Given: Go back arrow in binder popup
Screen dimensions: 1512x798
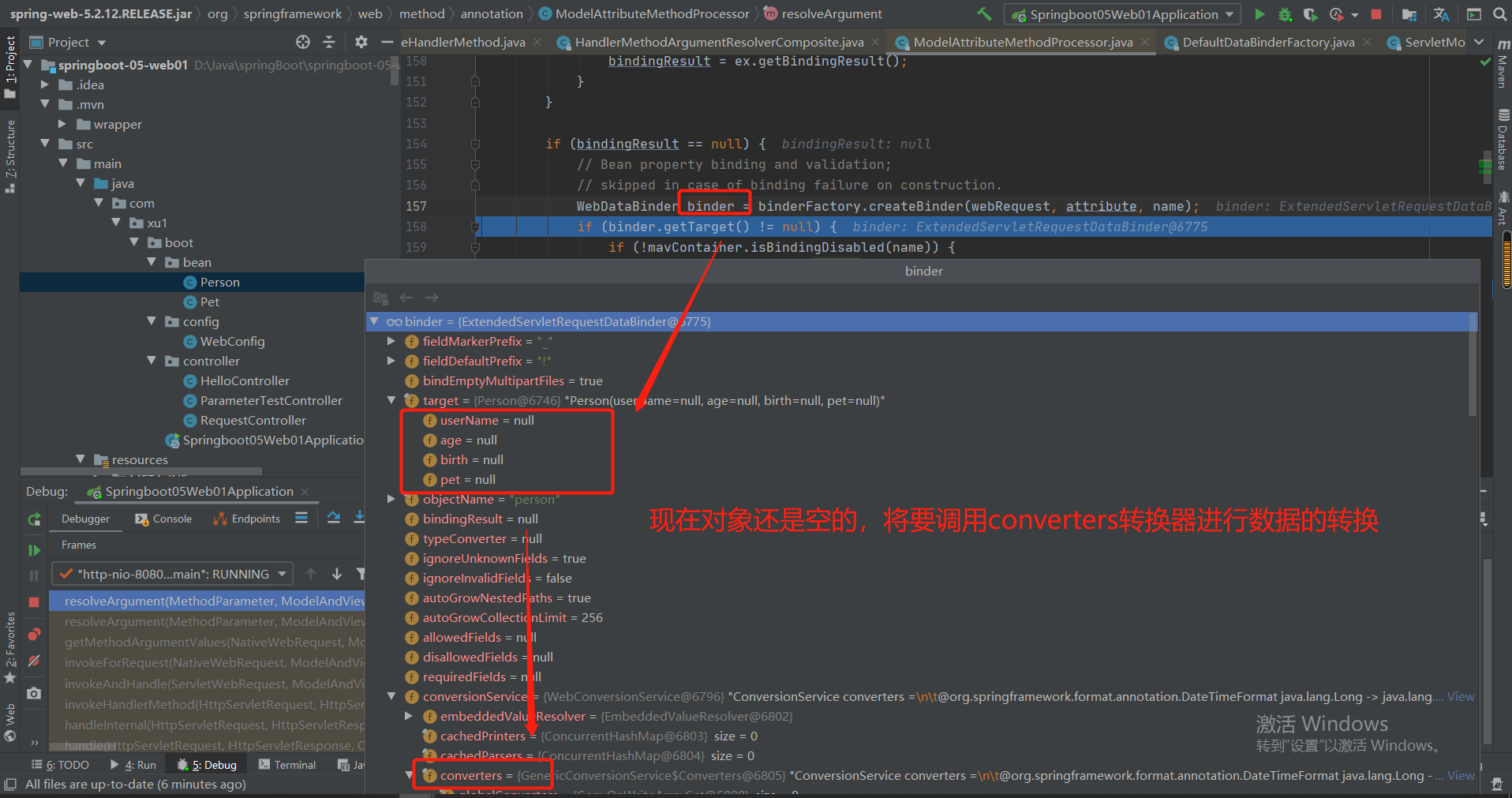Looking at the screenshot, I should 406,298.
